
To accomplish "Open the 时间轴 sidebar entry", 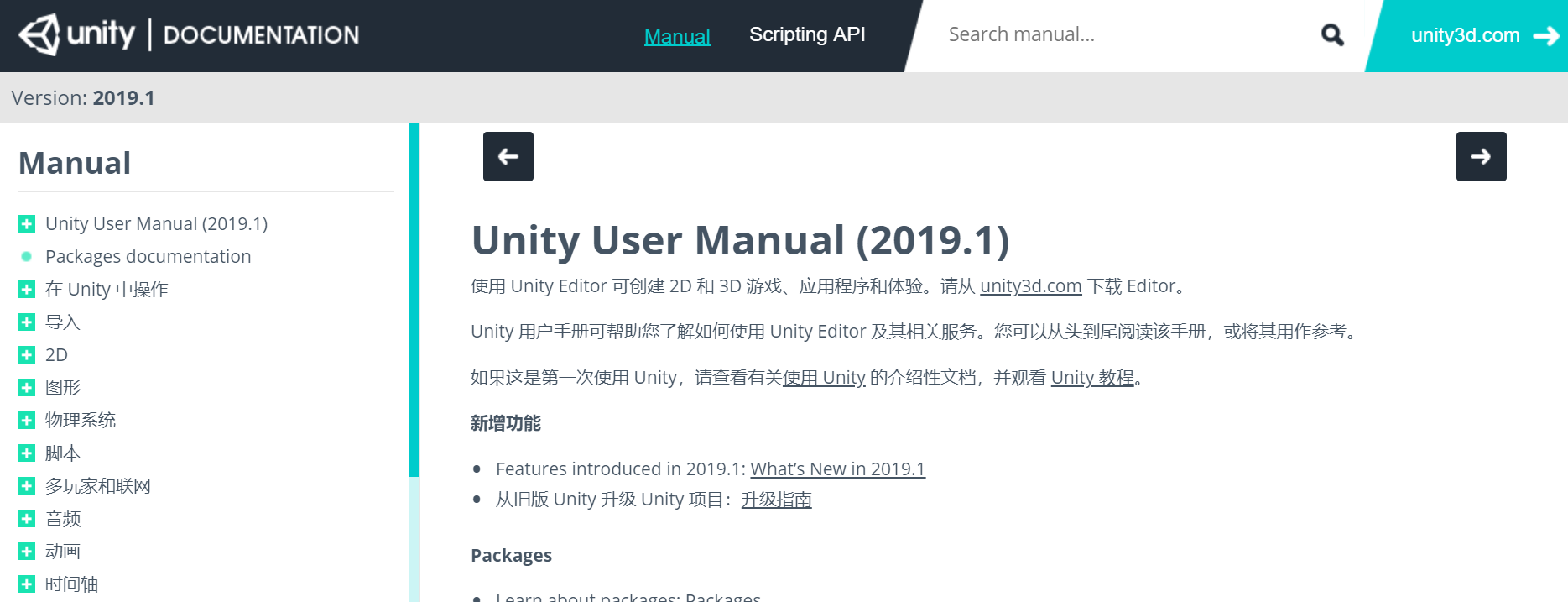I will 71,584.
